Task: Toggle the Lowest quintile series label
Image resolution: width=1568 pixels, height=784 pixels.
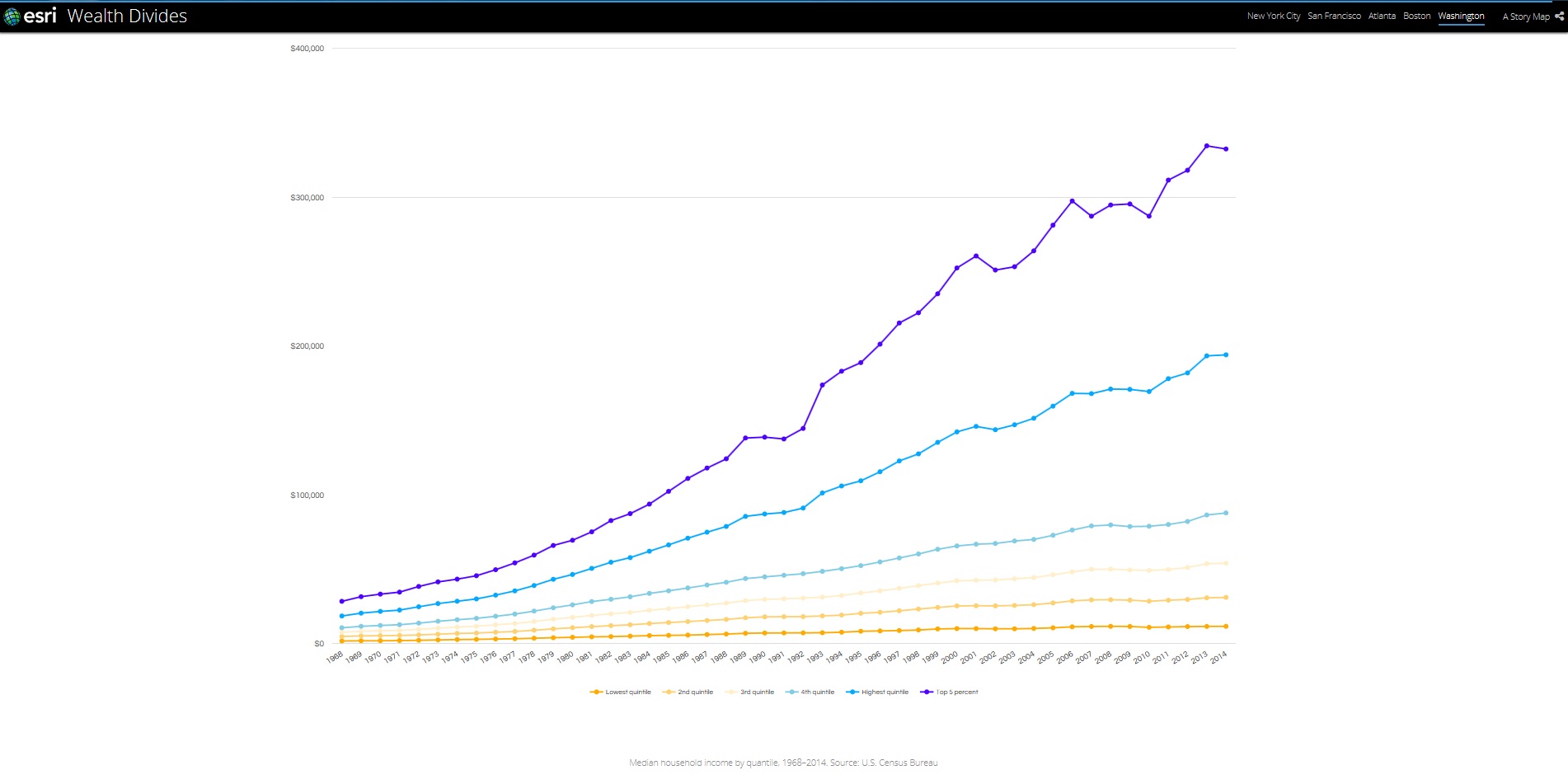Action: [628, 692]
